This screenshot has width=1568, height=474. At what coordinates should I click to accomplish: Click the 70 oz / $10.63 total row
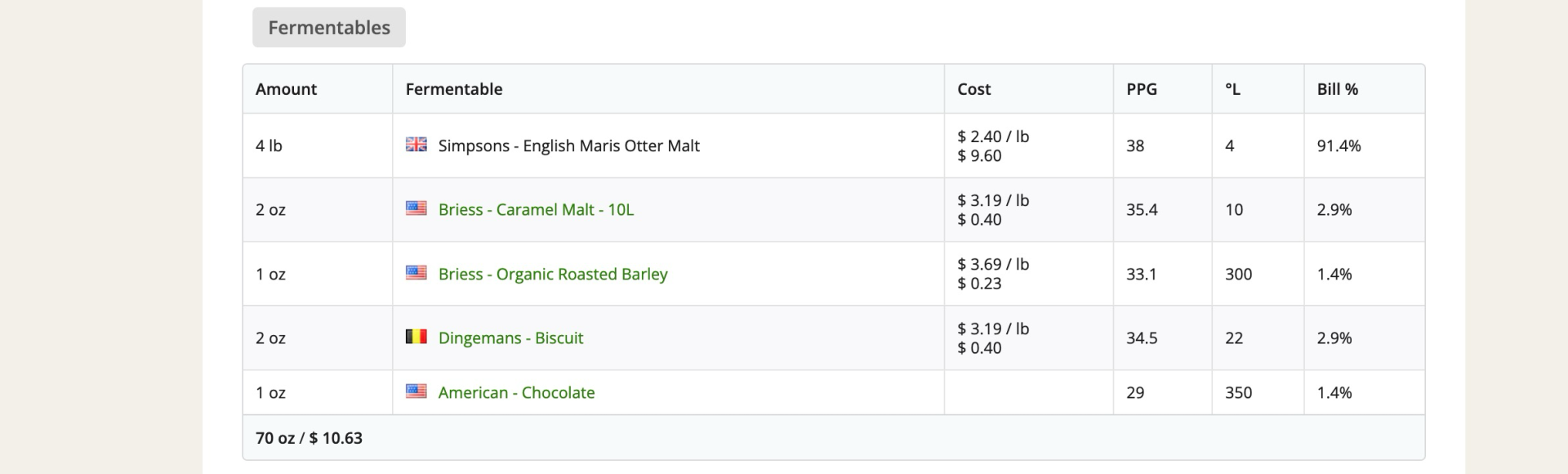tap(309, 438)
